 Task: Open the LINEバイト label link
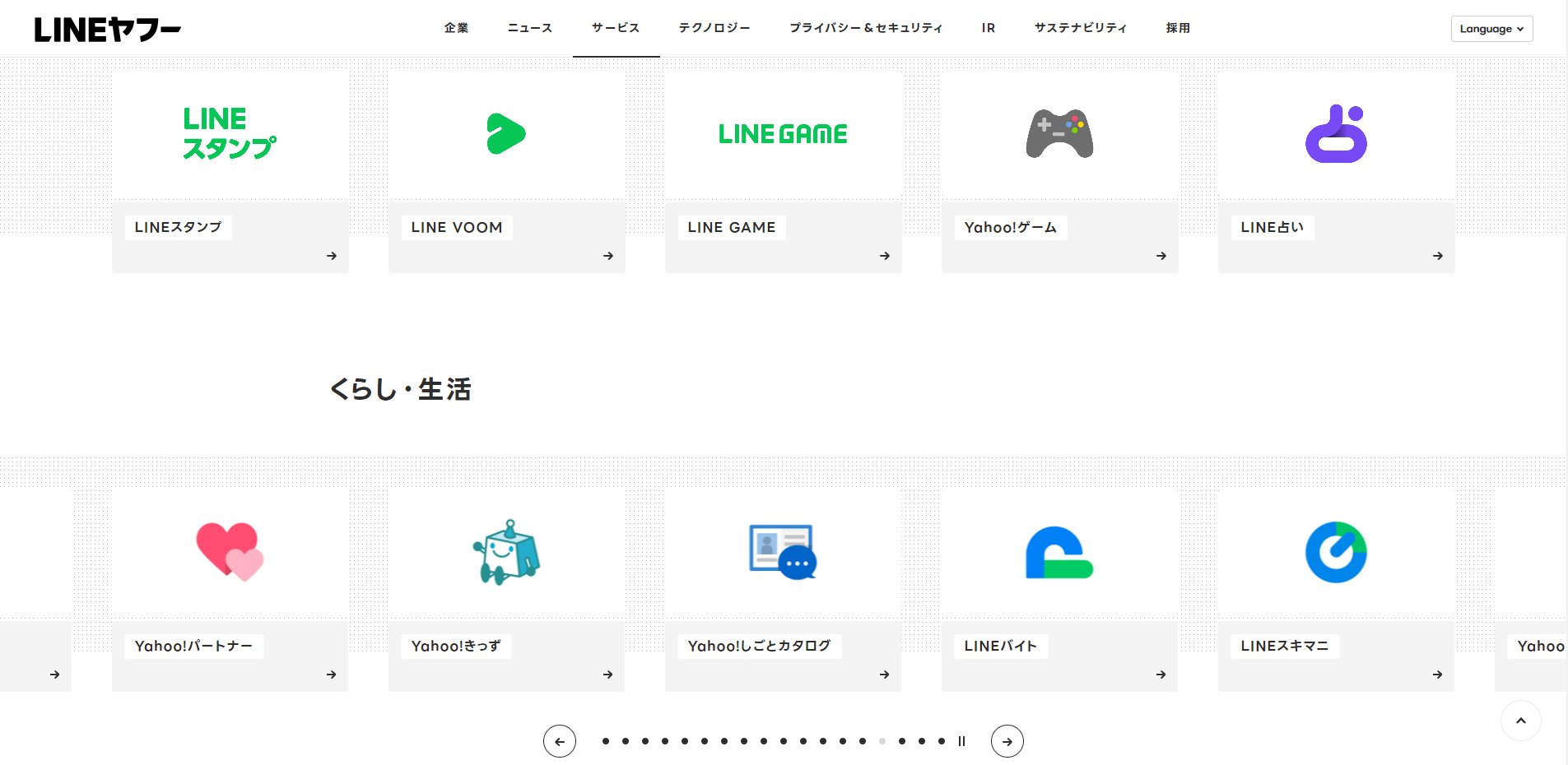tap(1001, 647)
